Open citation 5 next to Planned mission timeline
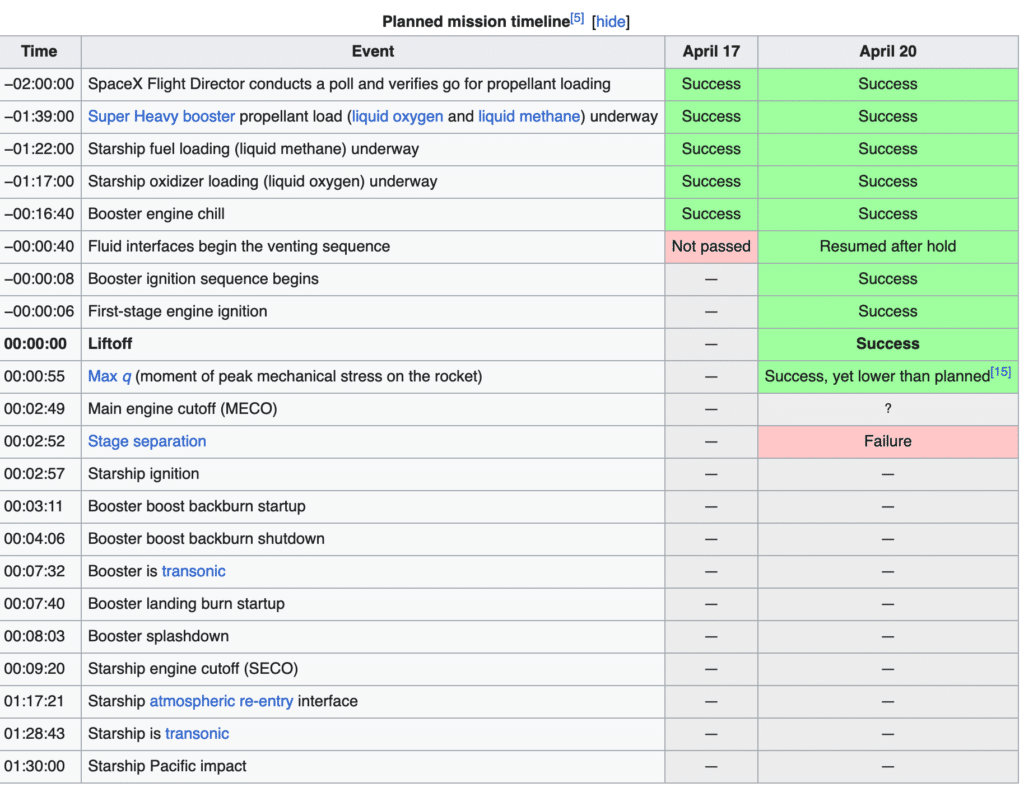Image resolution: width=1024 pixels, height=792 pixels. [577, 18]
